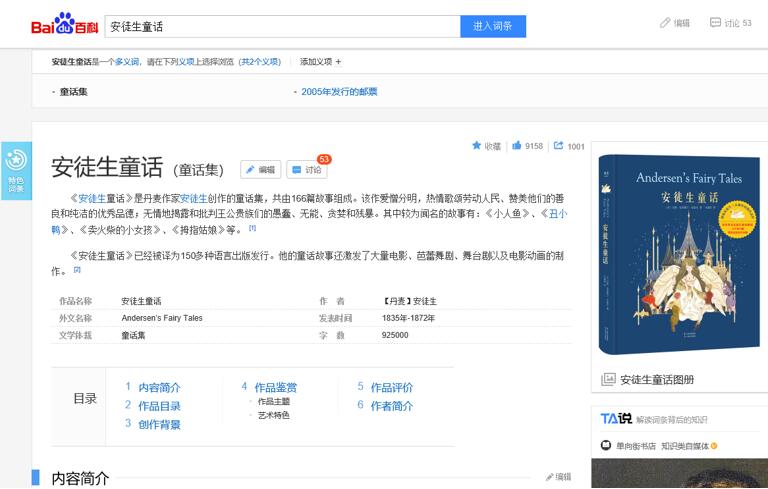Viewport: 768px width, 489px height.
Task: Go to 作品评价 in the contents
Action: [391, 388]
